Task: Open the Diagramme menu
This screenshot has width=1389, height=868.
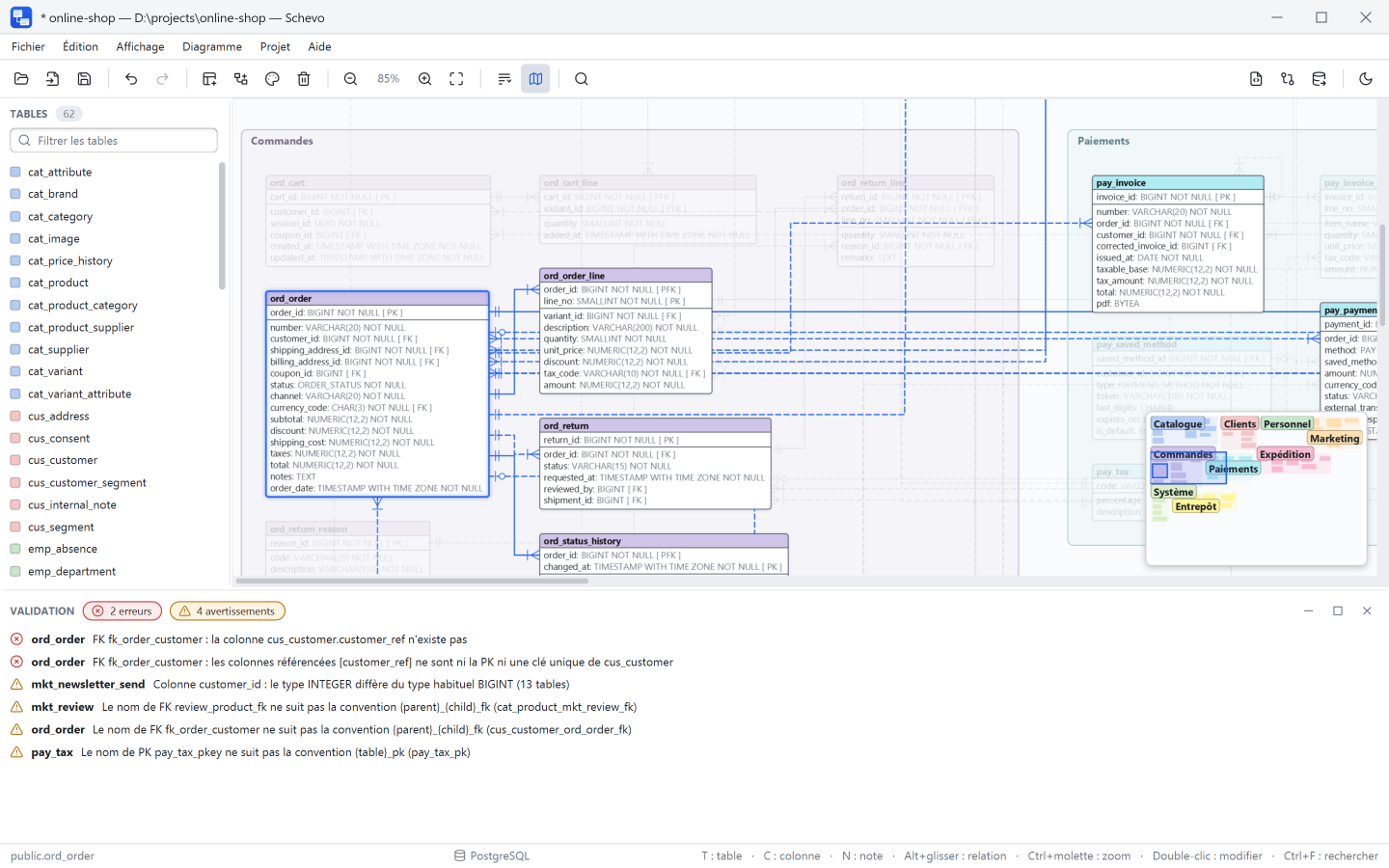Action: [212, 46]
